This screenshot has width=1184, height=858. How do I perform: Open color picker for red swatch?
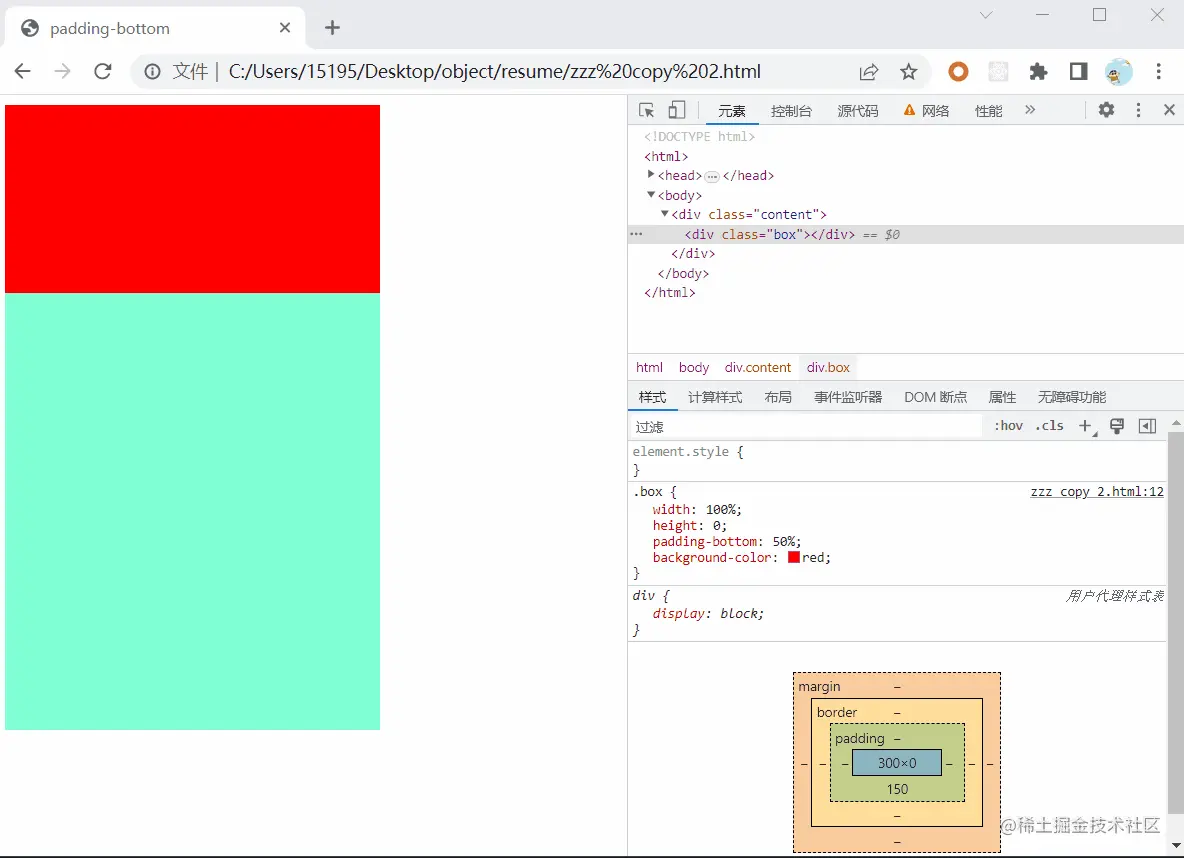click(x=794, y=557)
